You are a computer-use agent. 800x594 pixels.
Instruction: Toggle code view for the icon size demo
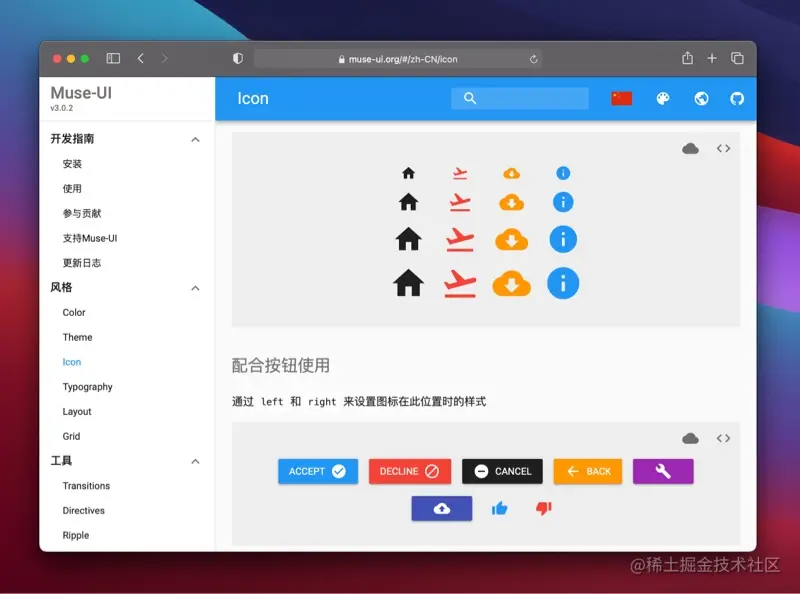tap(723, 148)
